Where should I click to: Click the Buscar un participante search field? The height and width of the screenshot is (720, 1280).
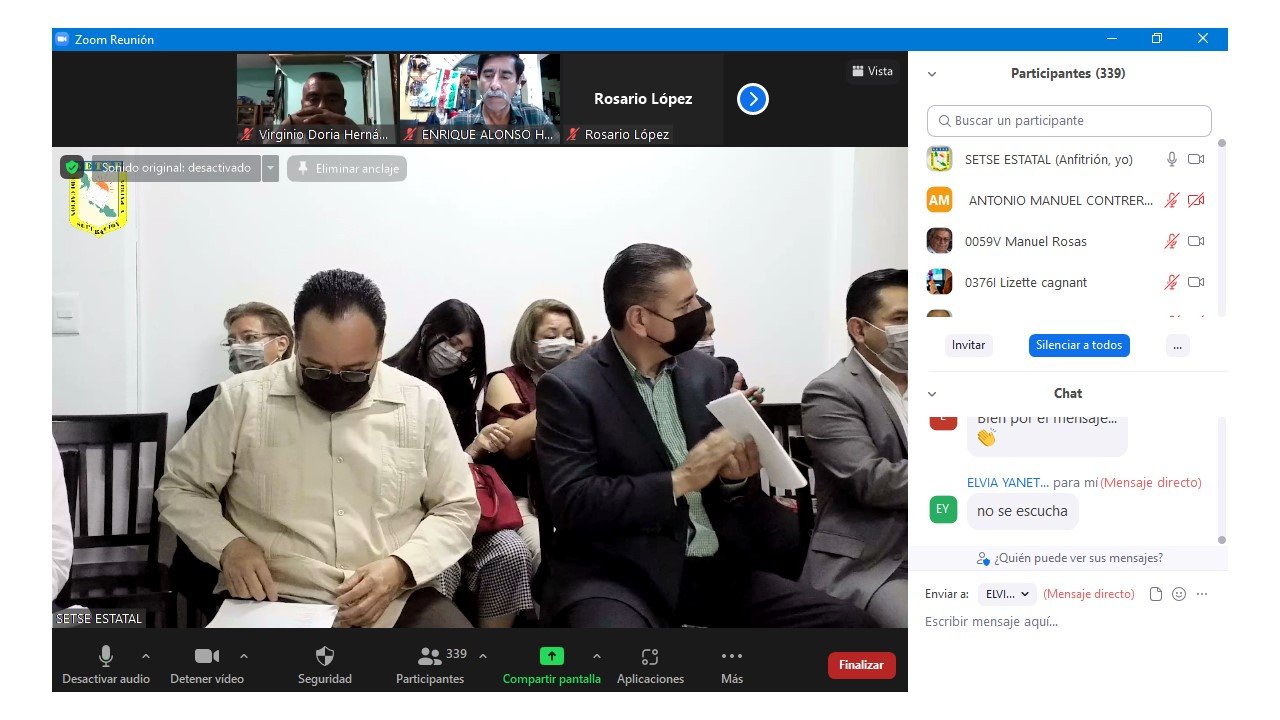pos(1069,121)
